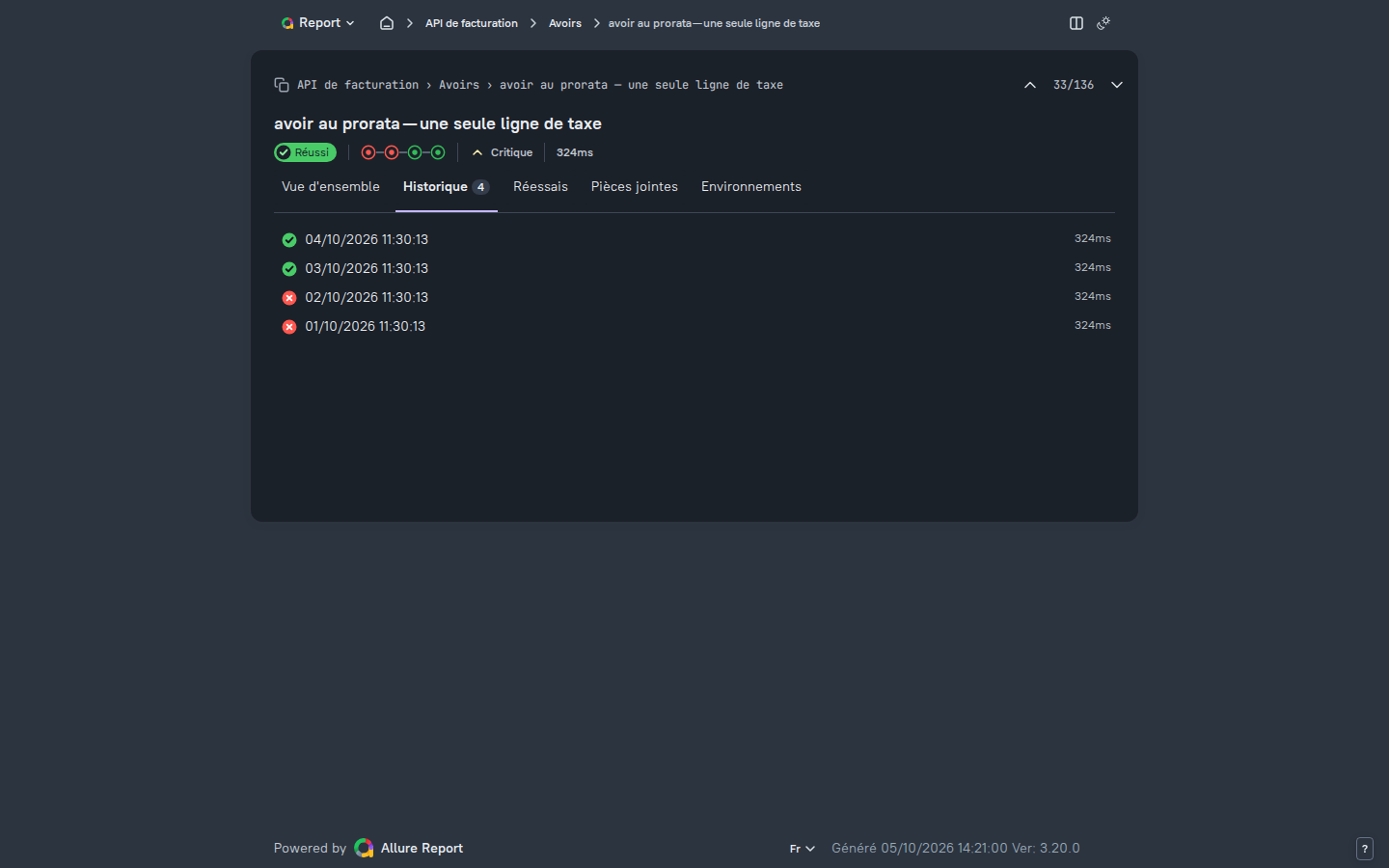Open the Report dropdown menu
The width and height of the screenshot is (1389, 868).
(x=317, y=23)
